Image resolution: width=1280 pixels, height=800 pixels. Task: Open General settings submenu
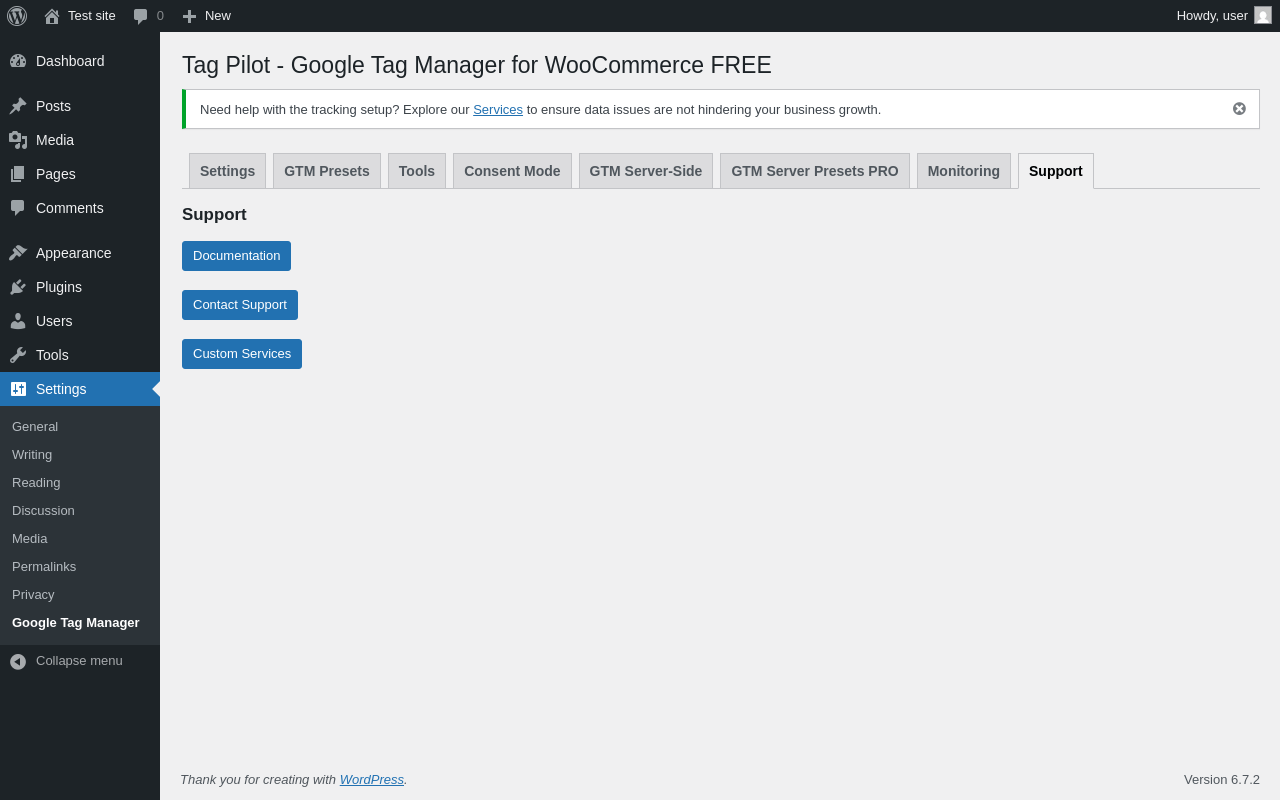(x=80, y=427)
